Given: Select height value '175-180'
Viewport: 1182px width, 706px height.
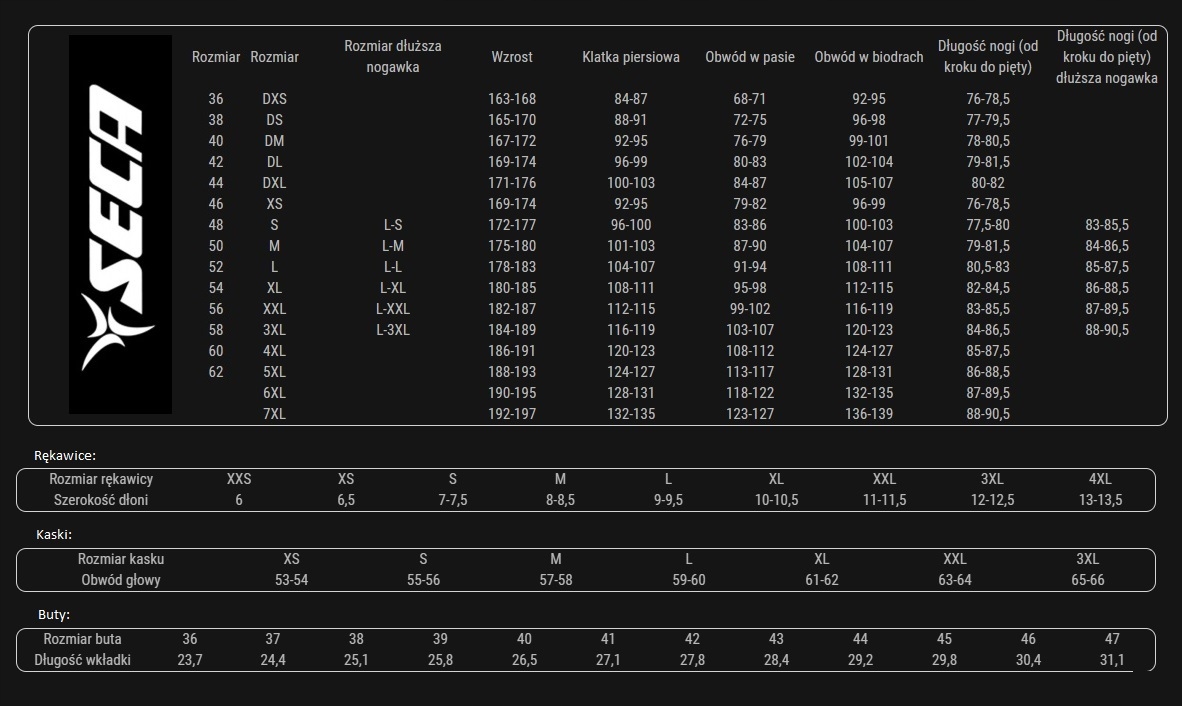Looking at the screenshot, I should pos(512,246).
